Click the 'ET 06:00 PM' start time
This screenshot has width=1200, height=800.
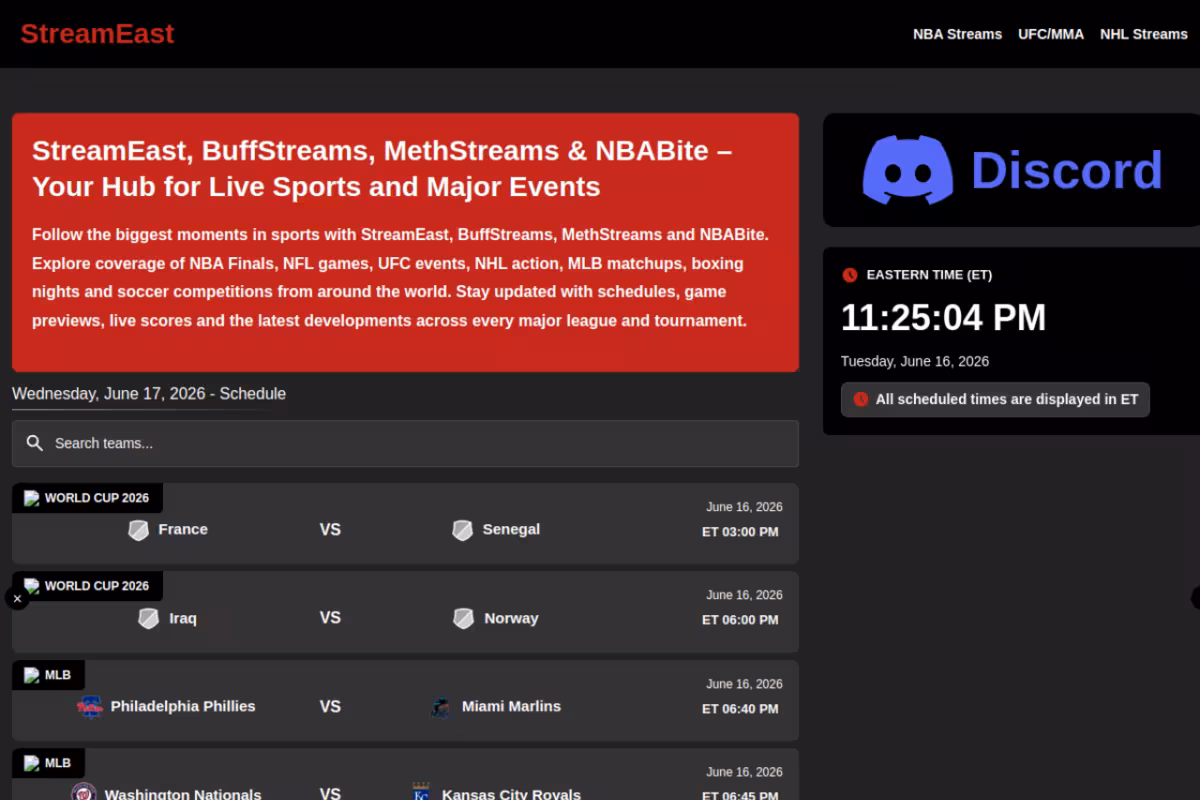pos(740,620)
